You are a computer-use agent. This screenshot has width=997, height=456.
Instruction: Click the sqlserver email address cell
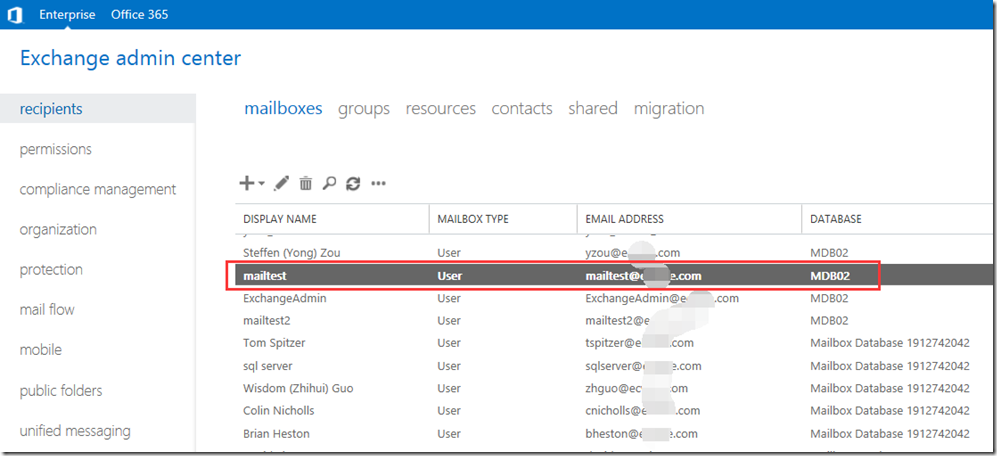pyautogui.click(x=643, y=366)
